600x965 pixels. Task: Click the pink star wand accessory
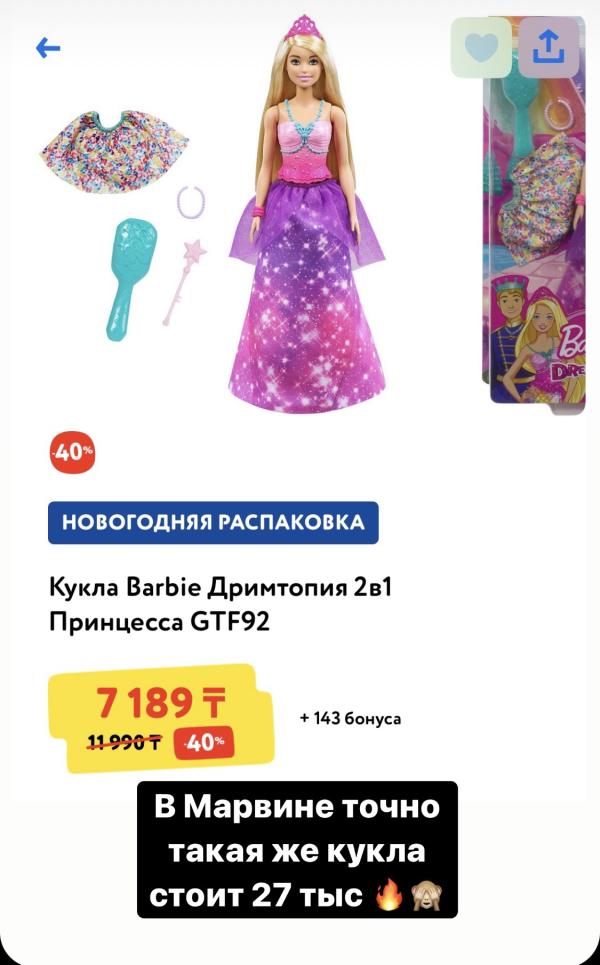point(185,282)
